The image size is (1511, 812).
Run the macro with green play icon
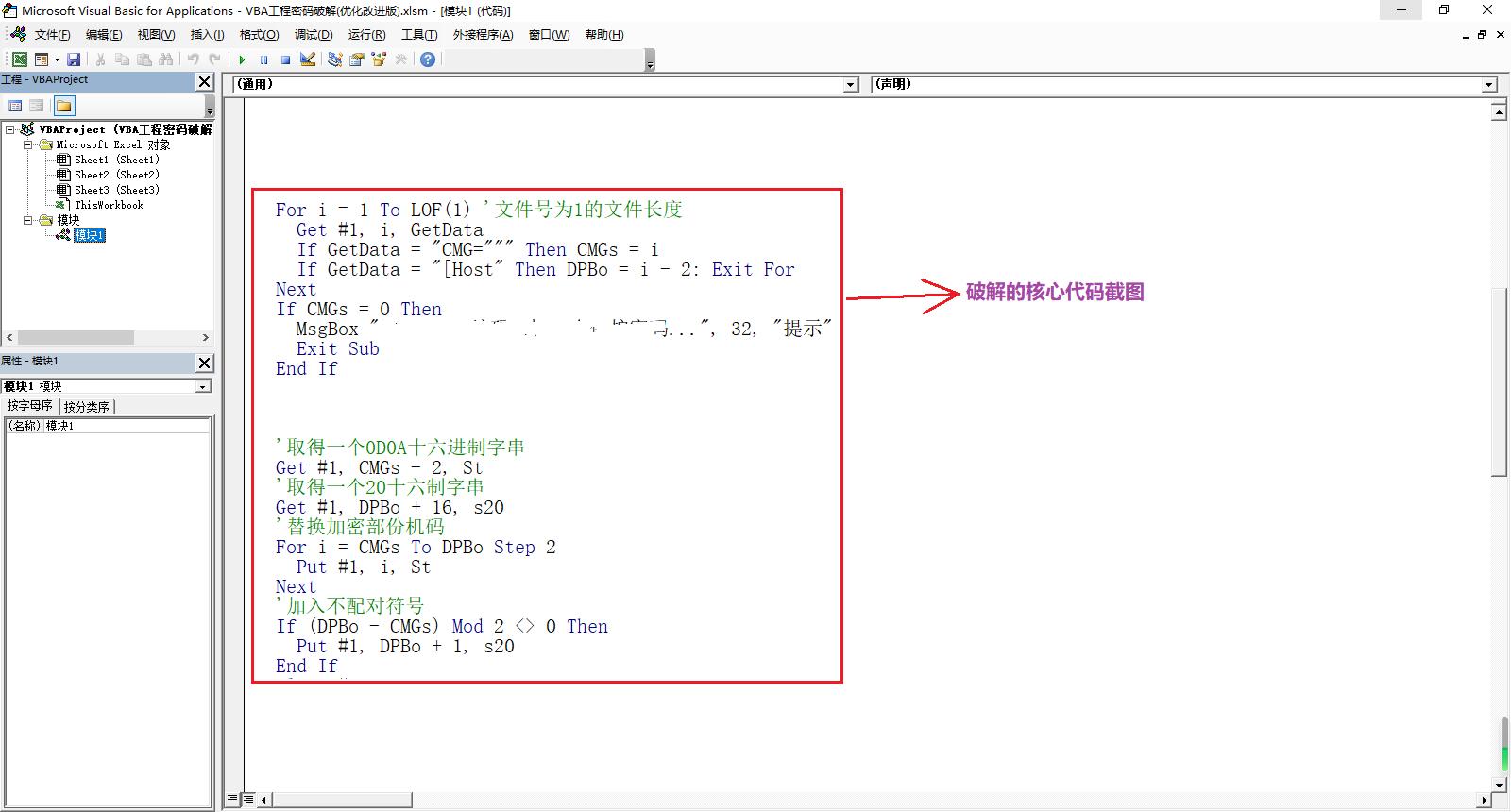(243, 59)
